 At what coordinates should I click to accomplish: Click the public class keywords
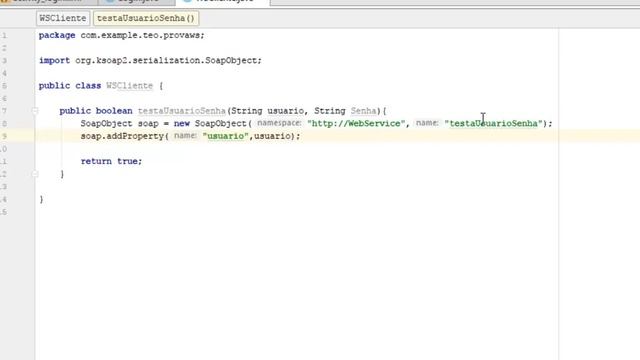pyautogui.click(x=70, y=86)
